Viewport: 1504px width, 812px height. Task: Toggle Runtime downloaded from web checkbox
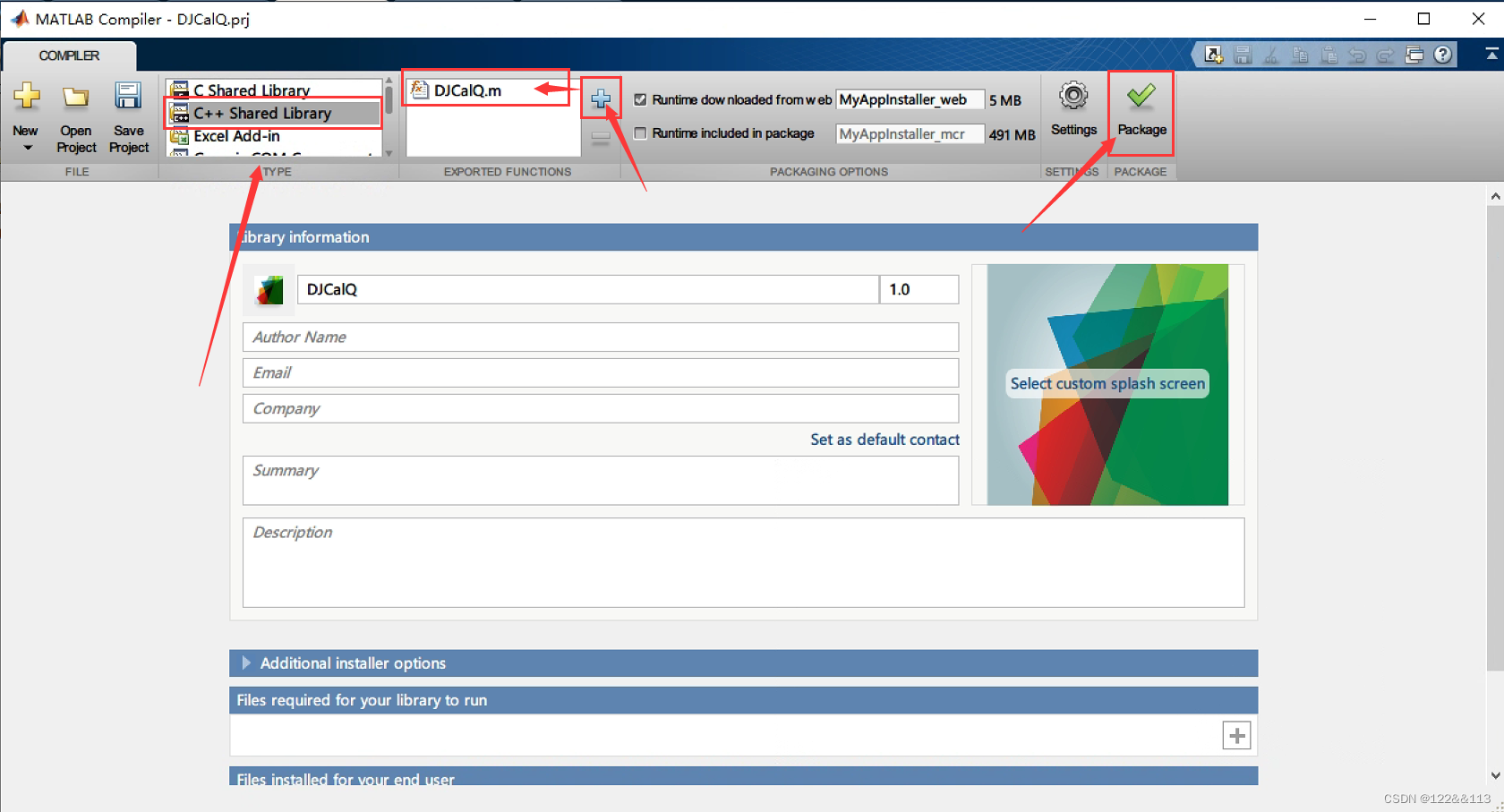(x=640, y=100)
